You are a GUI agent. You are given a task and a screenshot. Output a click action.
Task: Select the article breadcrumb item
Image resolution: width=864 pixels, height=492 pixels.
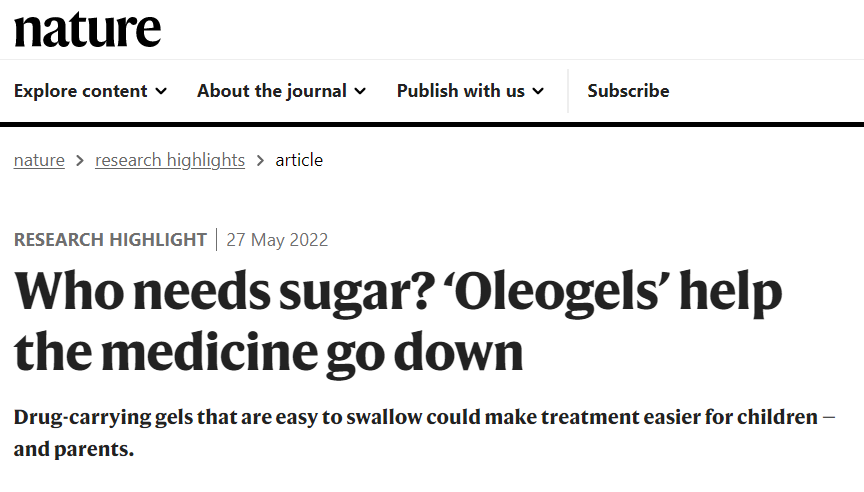(299, 160)
